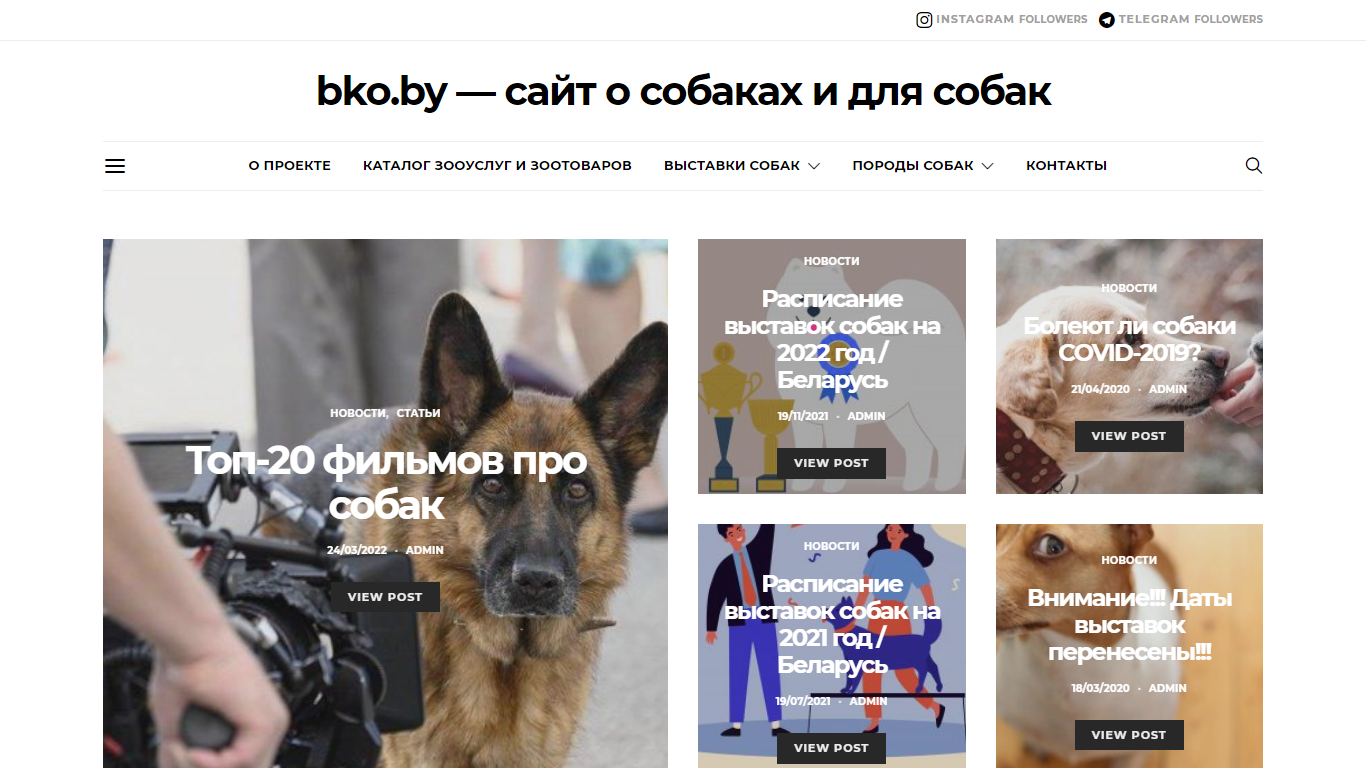Image resolution: width=1366 pixels, height=768 pixels.
Task: Expand the Породы собак dropdown chevron
Action: pos(987,166)
